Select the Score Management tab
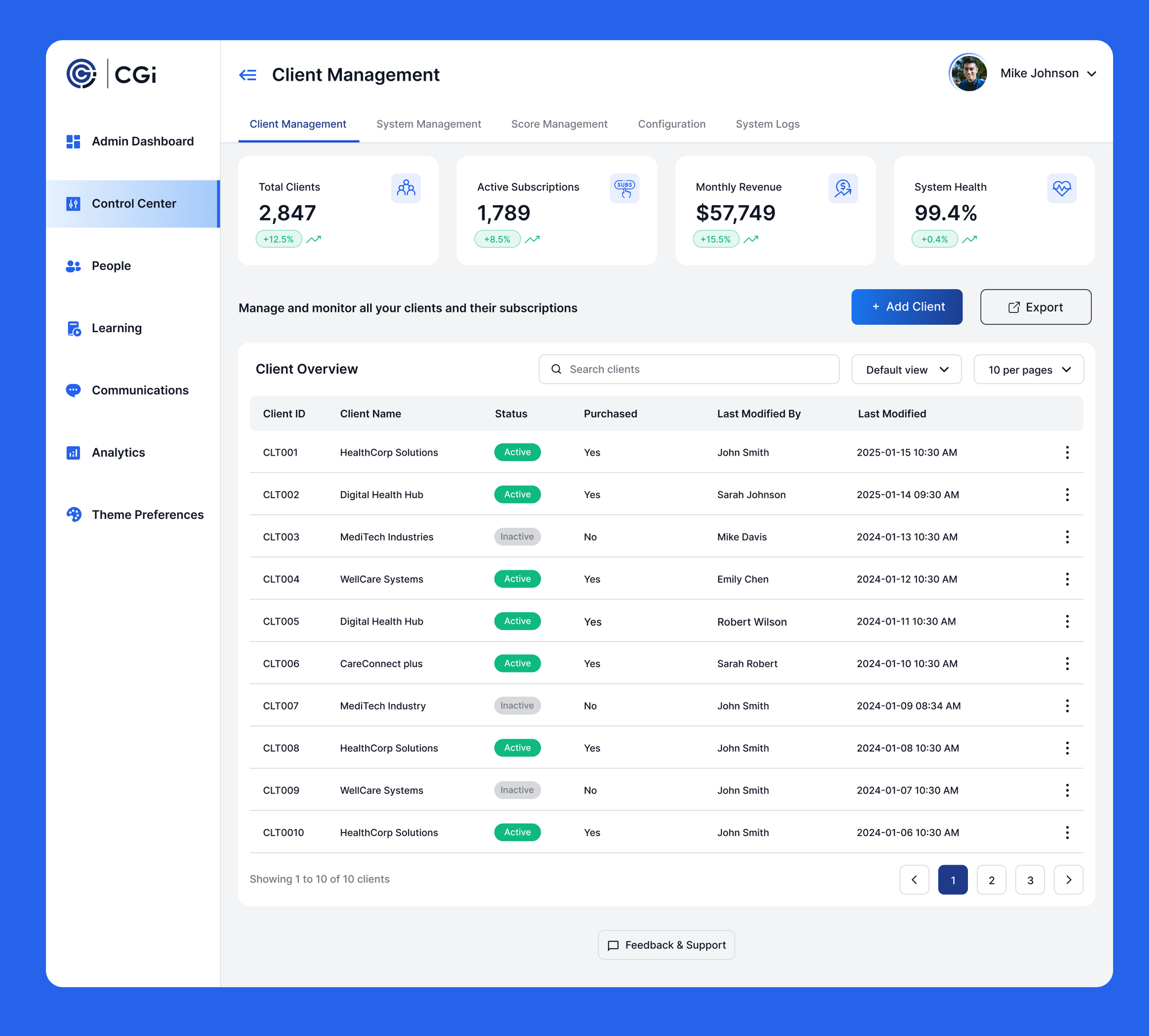The image size is (1149, 1036). [x=559, y=123]
